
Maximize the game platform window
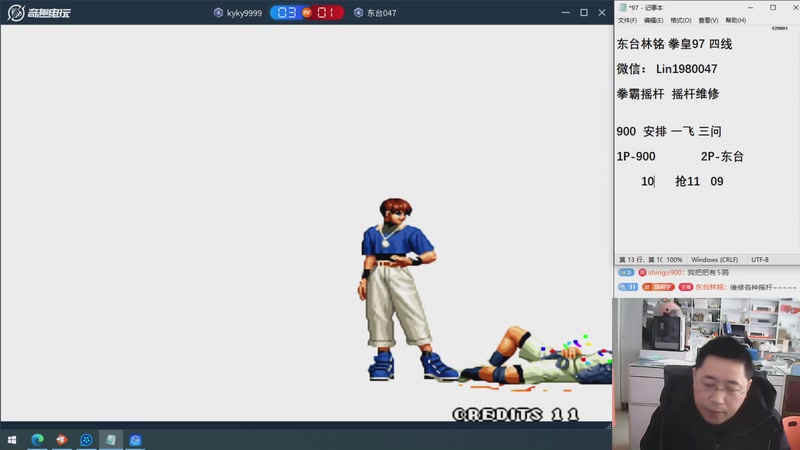[584, 12]
